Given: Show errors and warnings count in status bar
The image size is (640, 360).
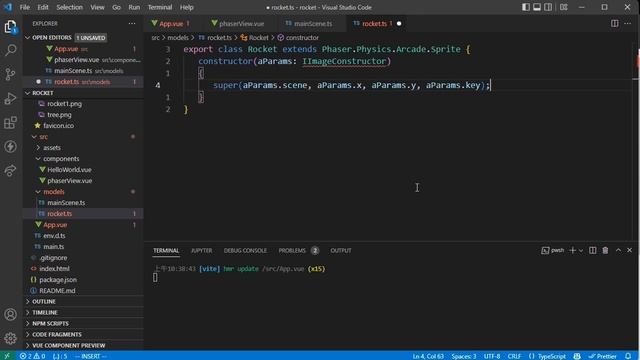Looking at the screenshot, I should (32, 356).
